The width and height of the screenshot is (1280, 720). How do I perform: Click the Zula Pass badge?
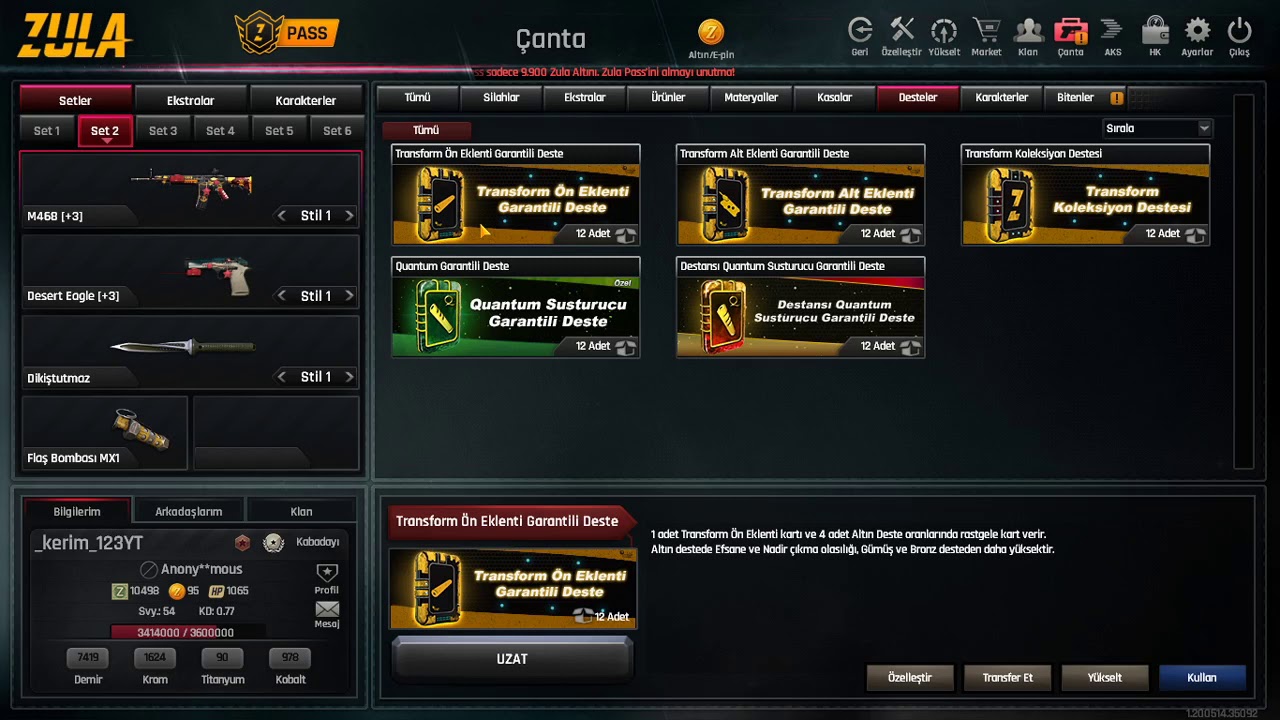tap(288, 32)
